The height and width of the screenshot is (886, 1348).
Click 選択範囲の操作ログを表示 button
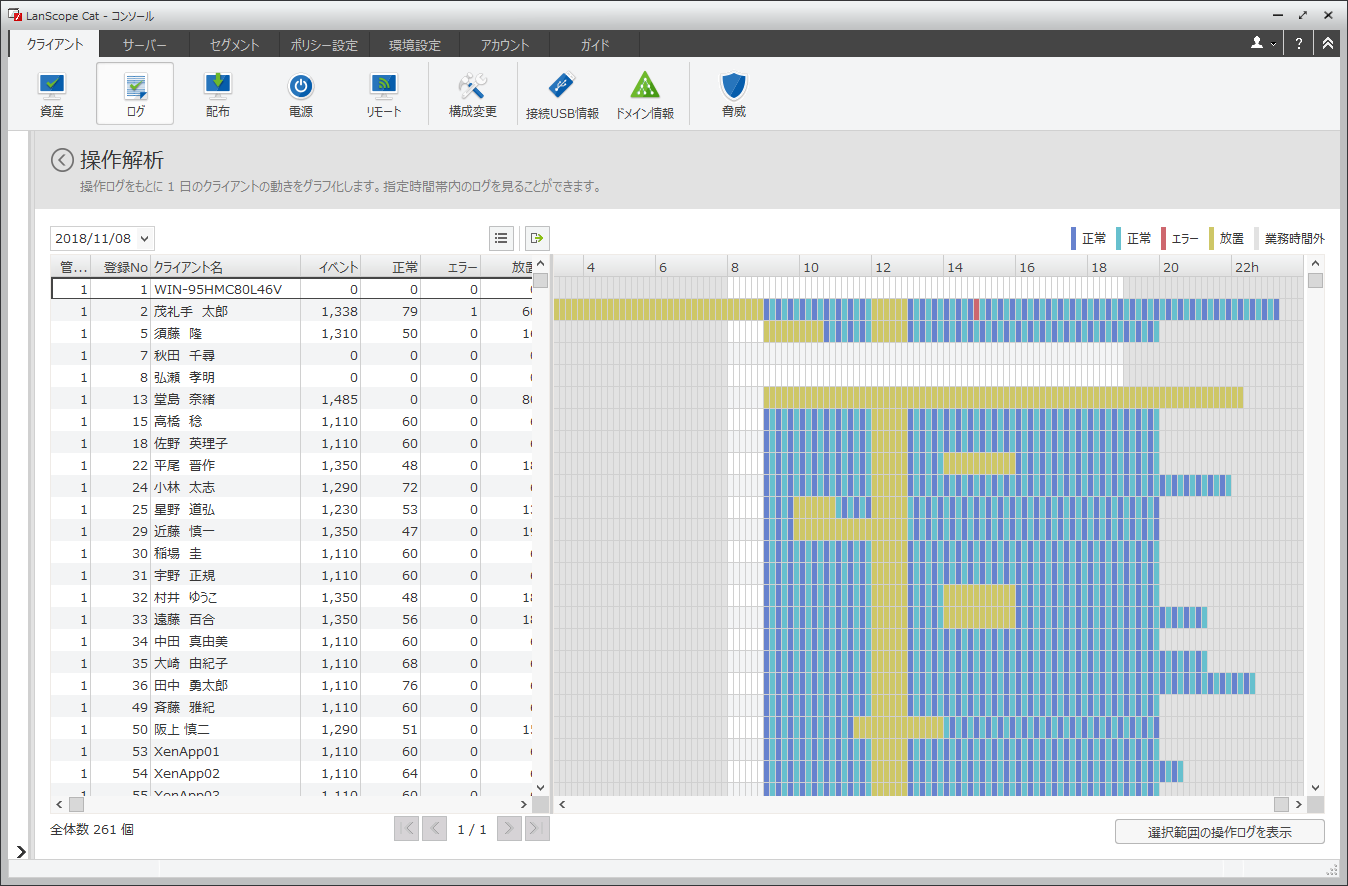(x=1220, y=832)
